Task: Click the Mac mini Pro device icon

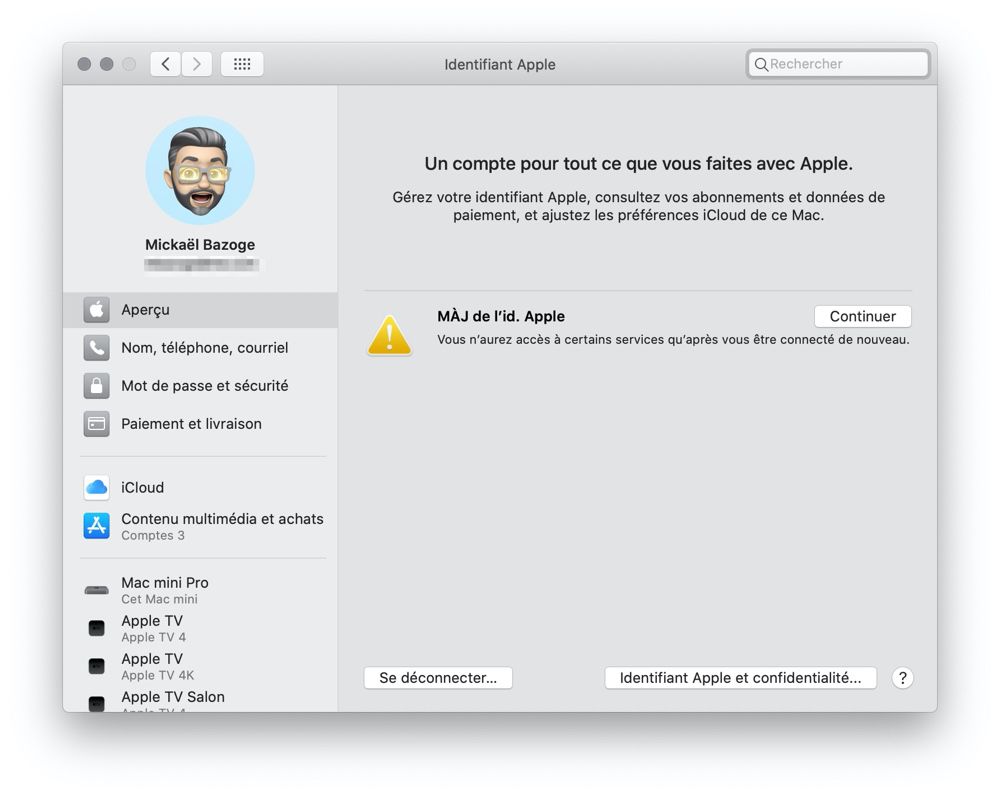Action: pyautogui.click(x=96, y=590)
